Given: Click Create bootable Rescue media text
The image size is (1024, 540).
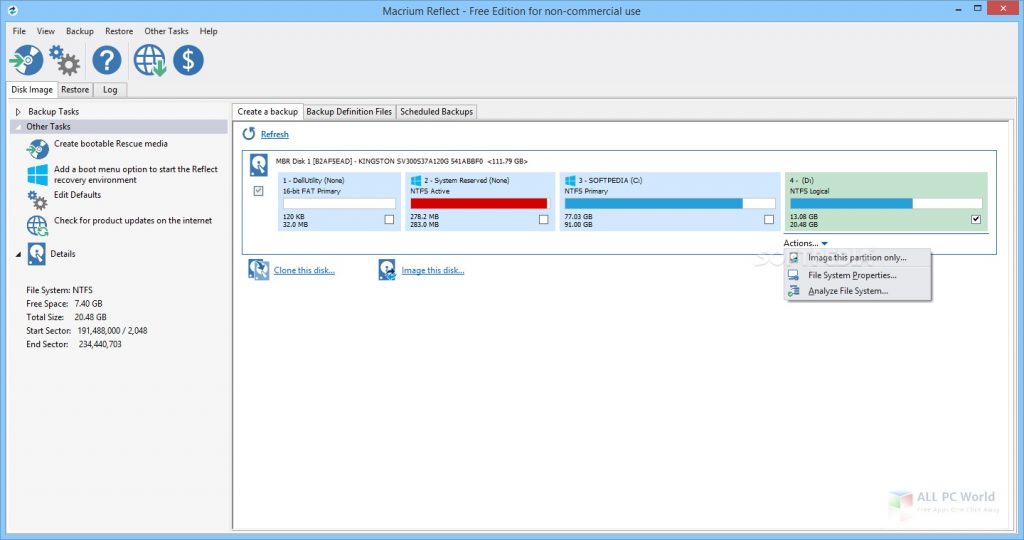Looking at the screenshot, I should (110, 144).
